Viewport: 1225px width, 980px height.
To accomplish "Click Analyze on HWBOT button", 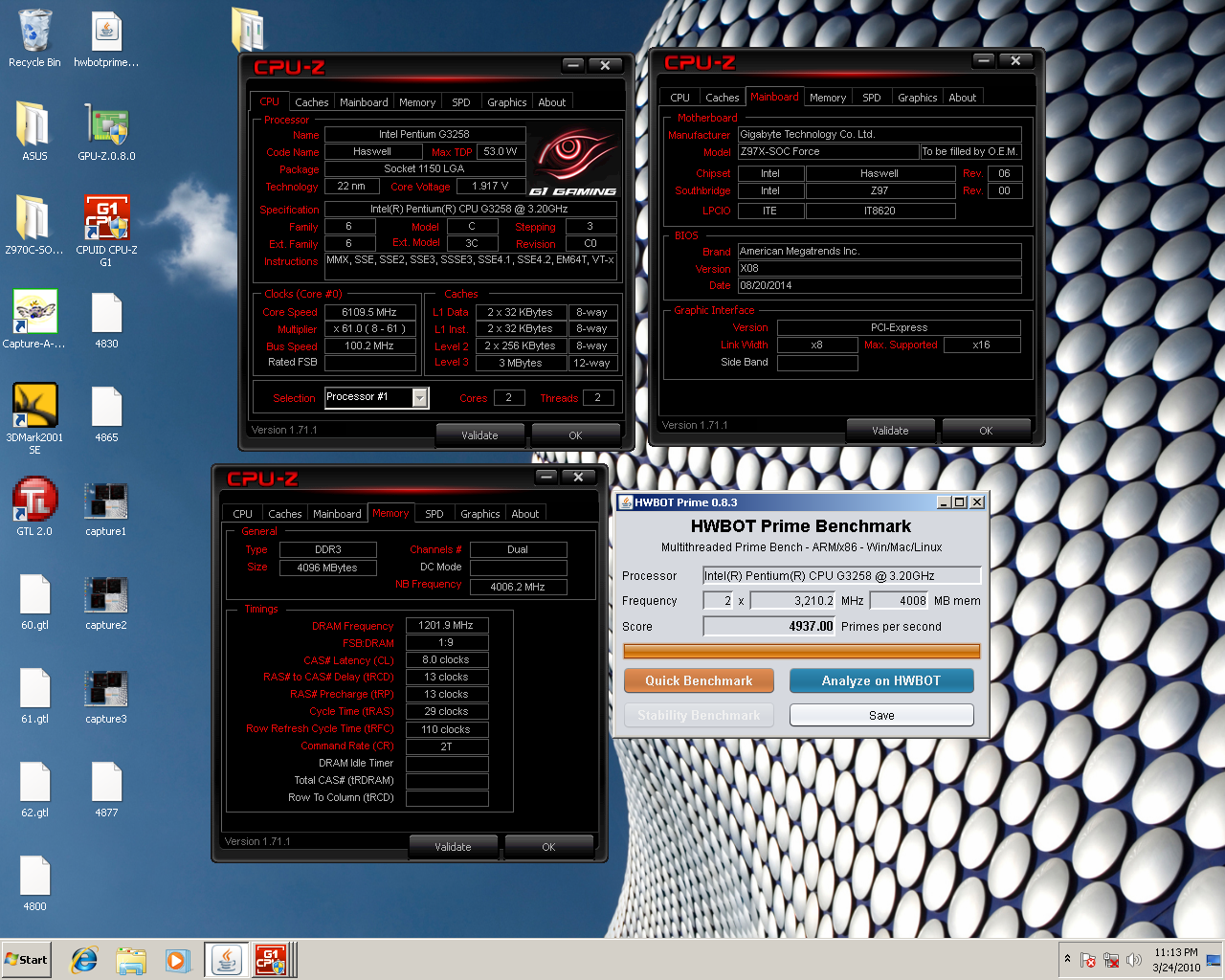I will point(881,680).
